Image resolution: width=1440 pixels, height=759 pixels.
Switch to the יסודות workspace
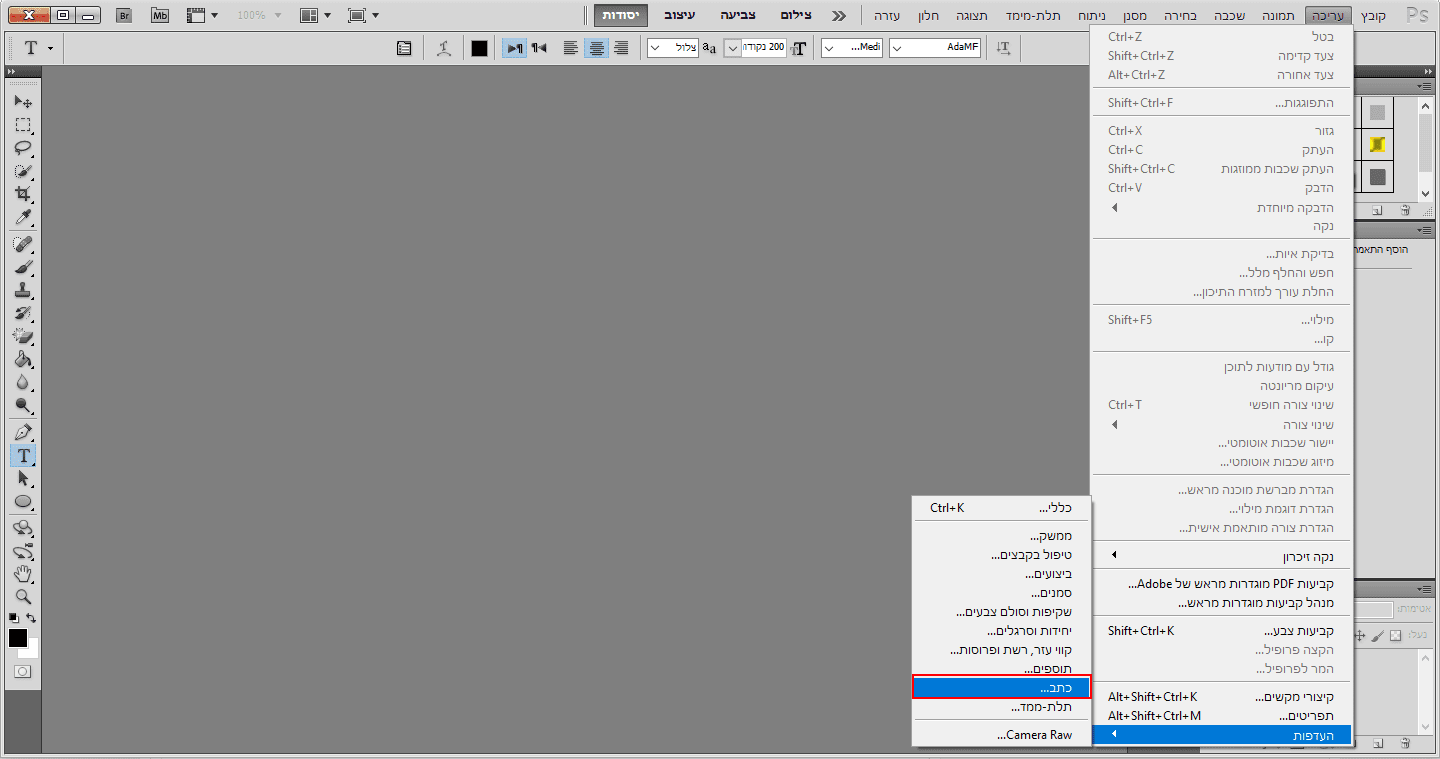tap(621, 16)
